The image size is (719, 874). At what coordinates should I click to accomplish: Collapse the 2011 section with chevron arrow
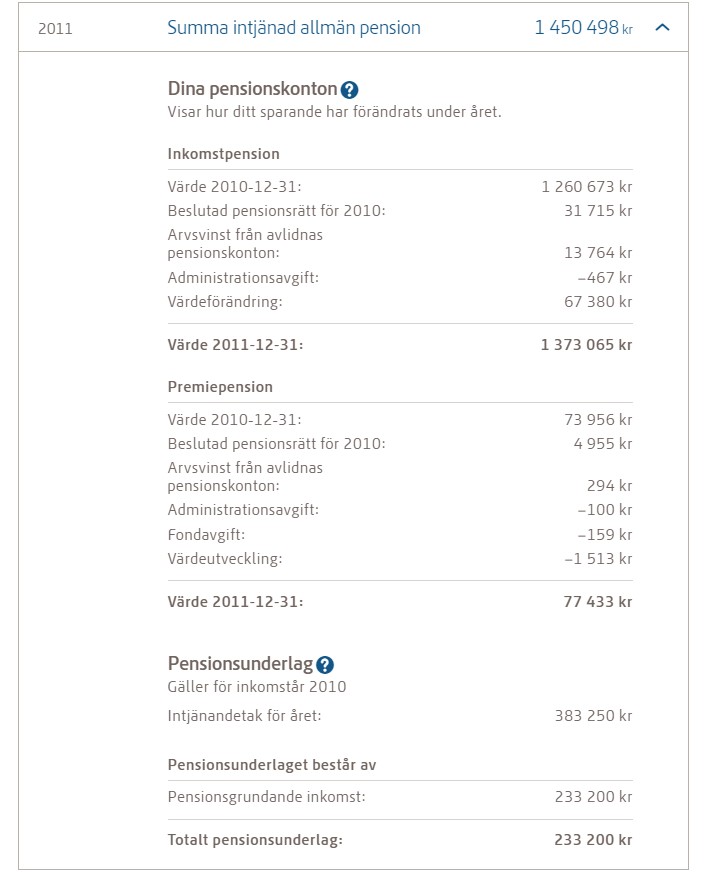pos(662,27)
